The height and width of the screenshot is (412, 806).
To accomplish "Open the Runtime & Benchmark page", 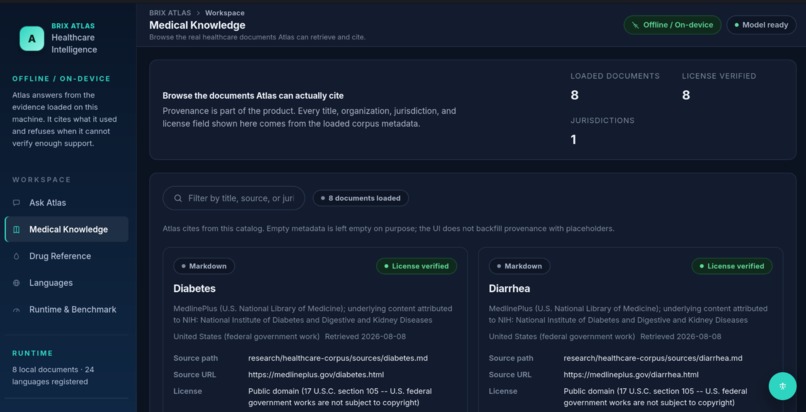I will (x=66, y=310).
